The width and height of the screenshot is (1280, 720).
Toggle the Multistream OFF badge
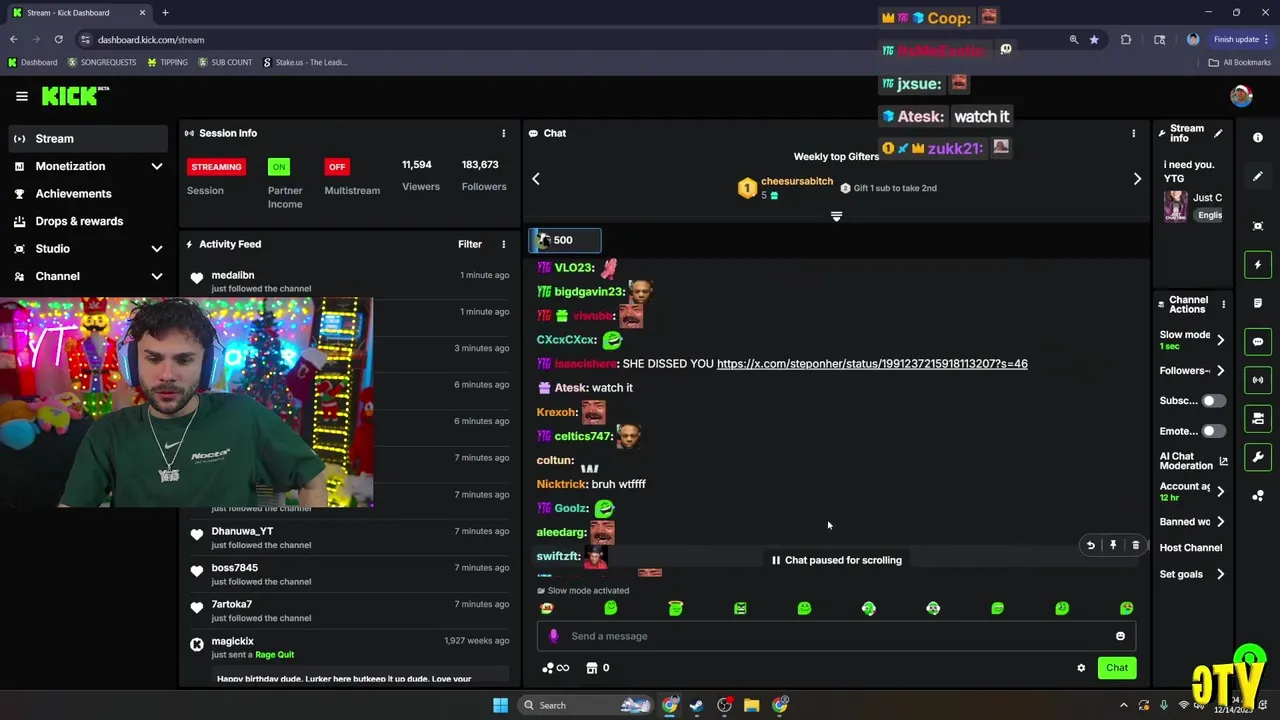[337, 167]
